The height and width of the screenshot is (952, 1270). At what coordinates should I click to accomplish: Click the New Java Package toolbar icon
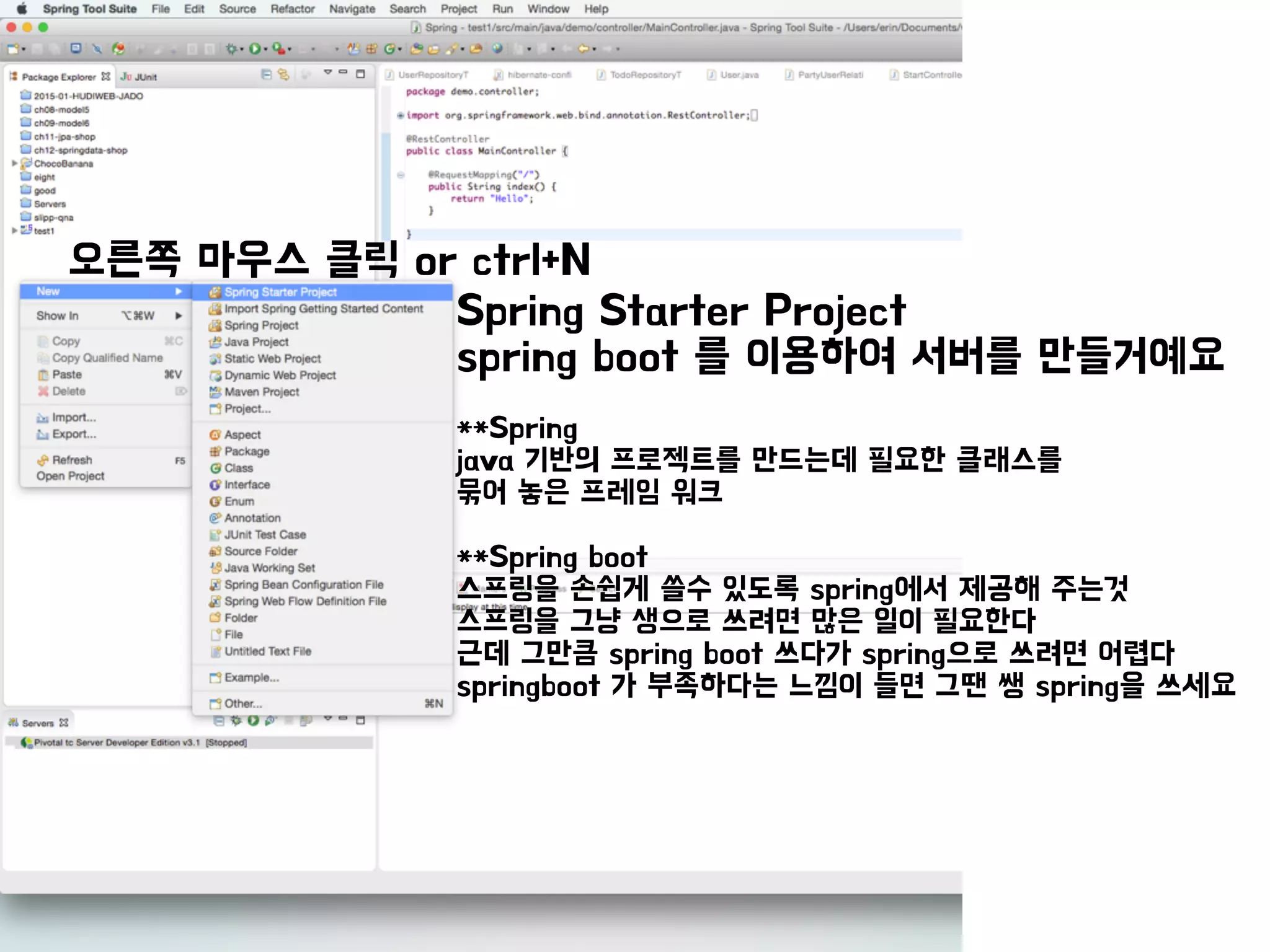(x=371, y=48)
